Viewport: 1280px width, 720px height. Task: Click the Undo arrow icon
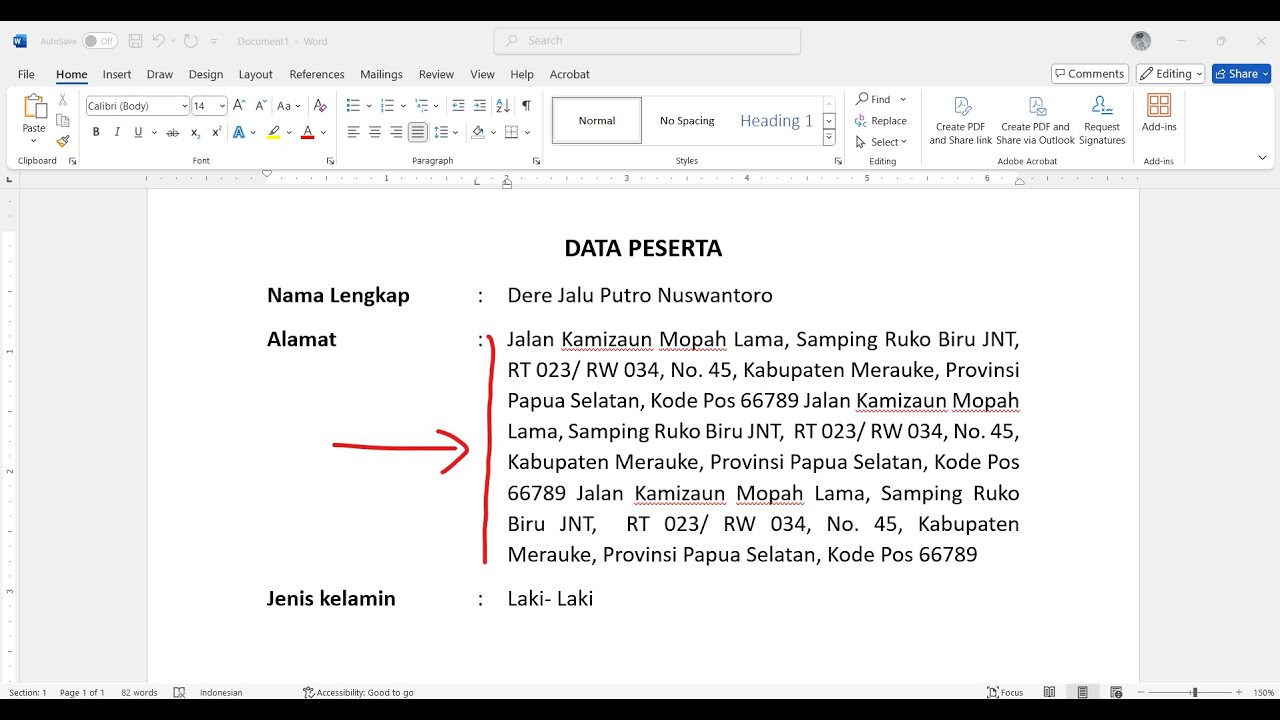click(158, 41)
